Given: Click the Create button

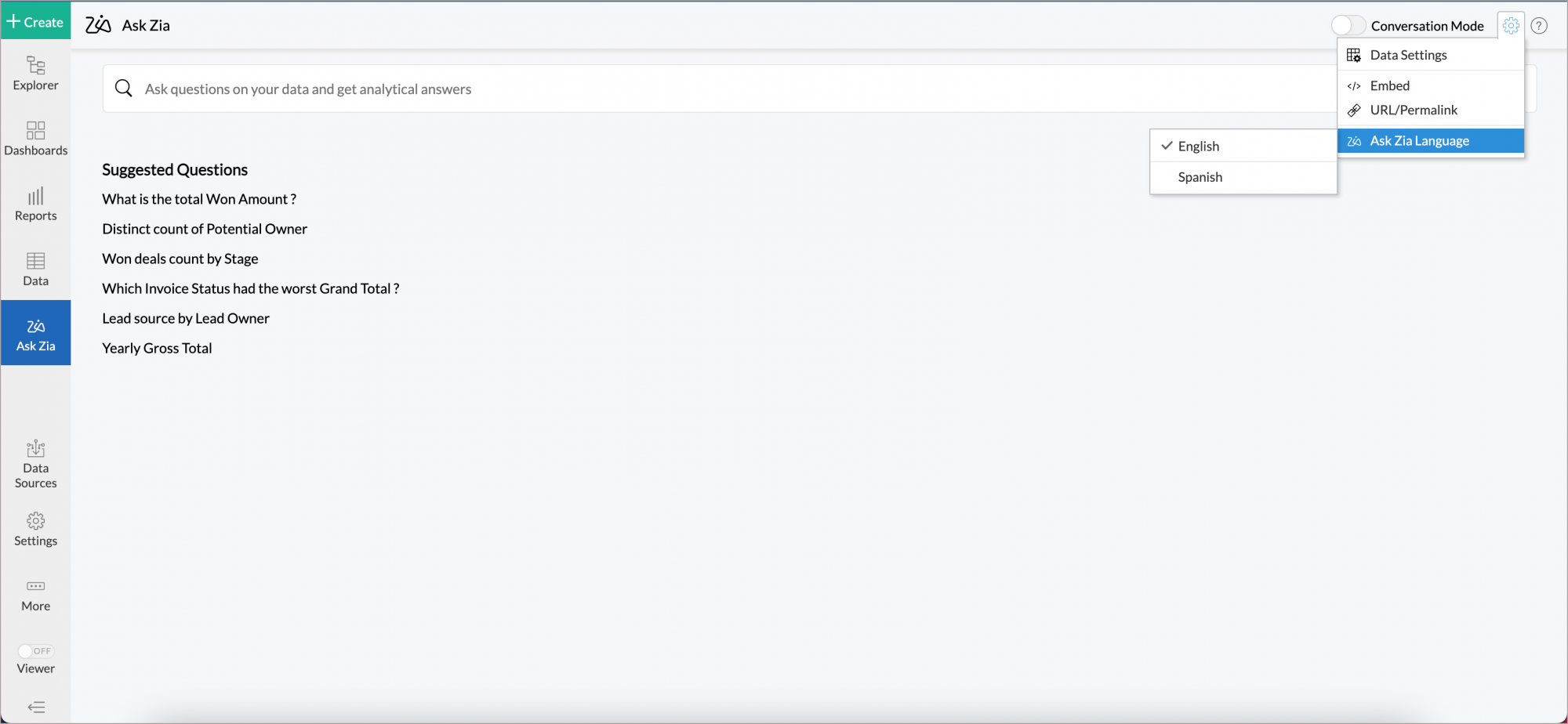Looking at the screenshot, I should [x=35, y=21].
